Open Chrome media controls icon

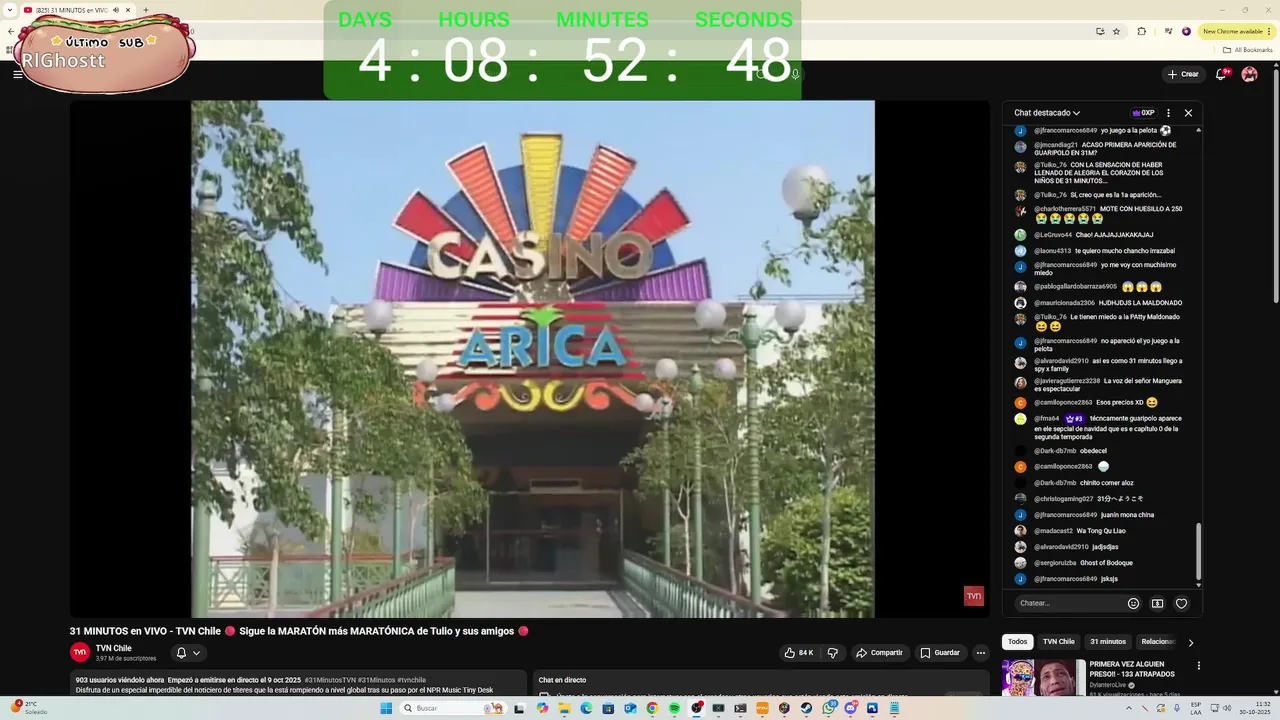1168,31
